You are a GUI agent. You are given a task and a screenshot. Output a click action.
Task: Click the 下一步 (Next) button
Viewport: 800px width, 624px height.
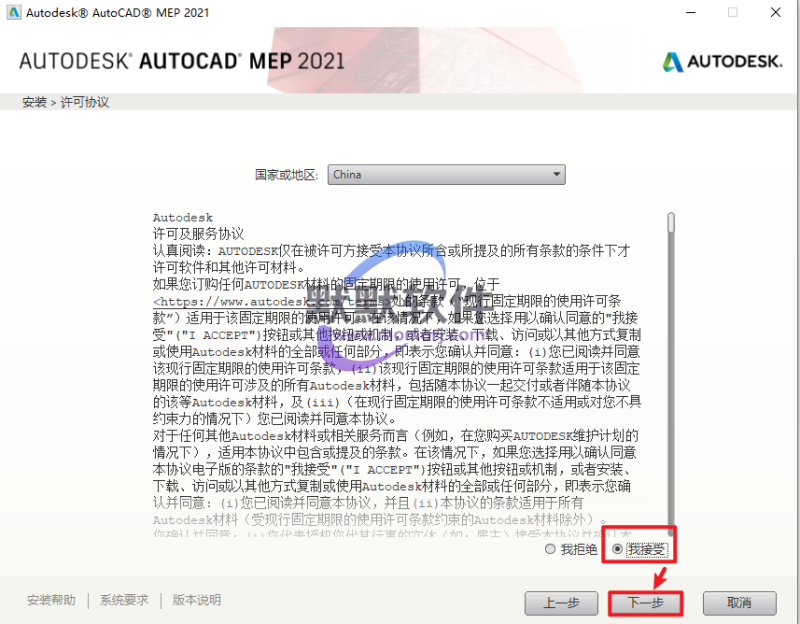pos(645,603)
